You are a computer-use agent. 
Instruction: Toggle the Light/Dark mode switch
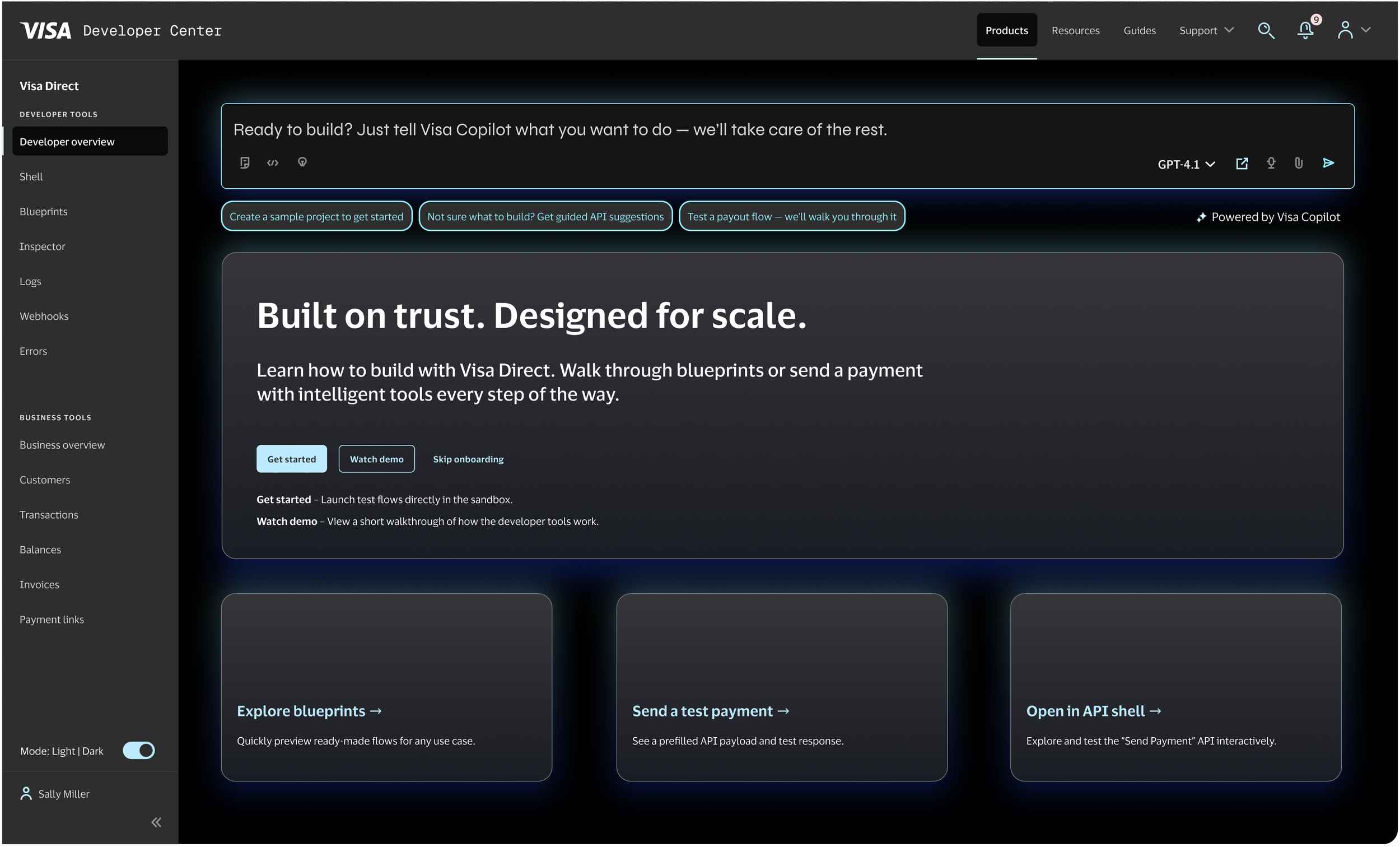click(139, 750)
